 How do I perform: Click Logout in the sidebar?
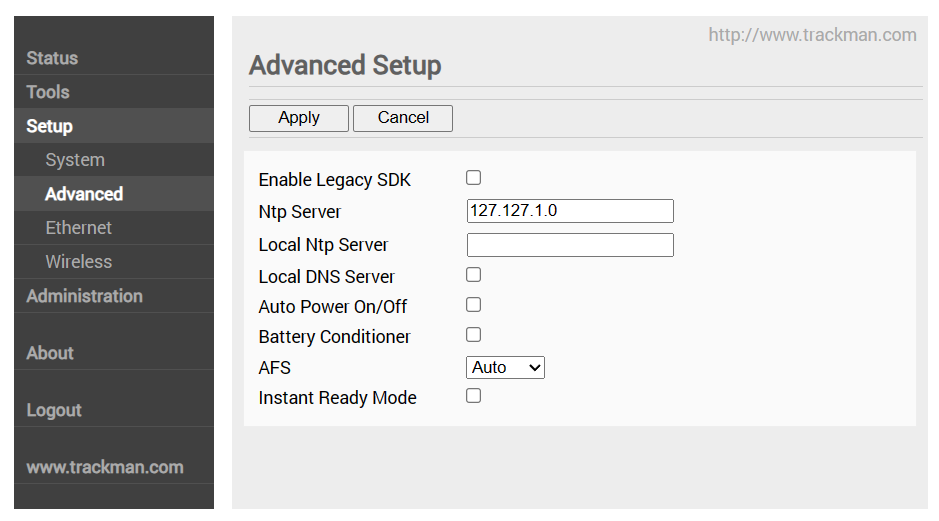click(54, 410)
